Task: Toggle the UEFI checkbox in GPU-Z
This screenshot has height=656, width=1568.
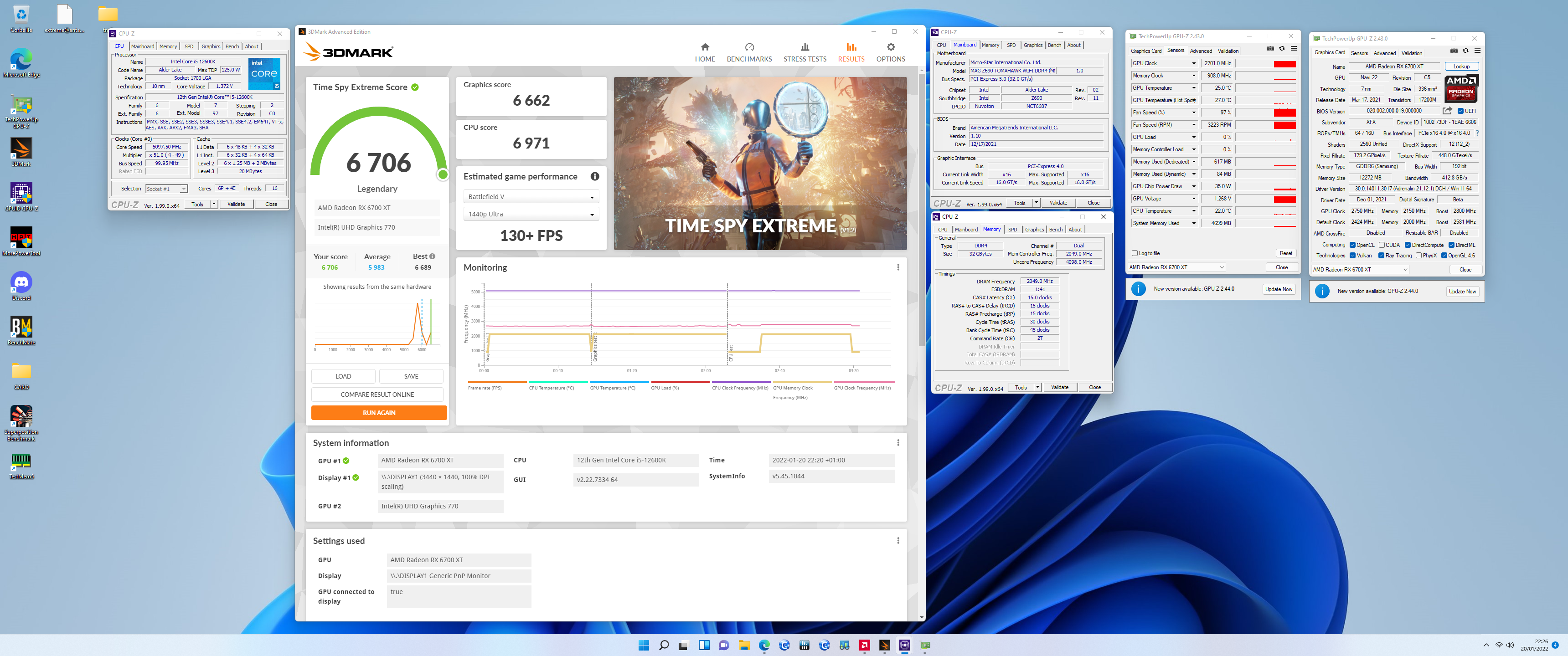Action: [x=1460, y=111]
